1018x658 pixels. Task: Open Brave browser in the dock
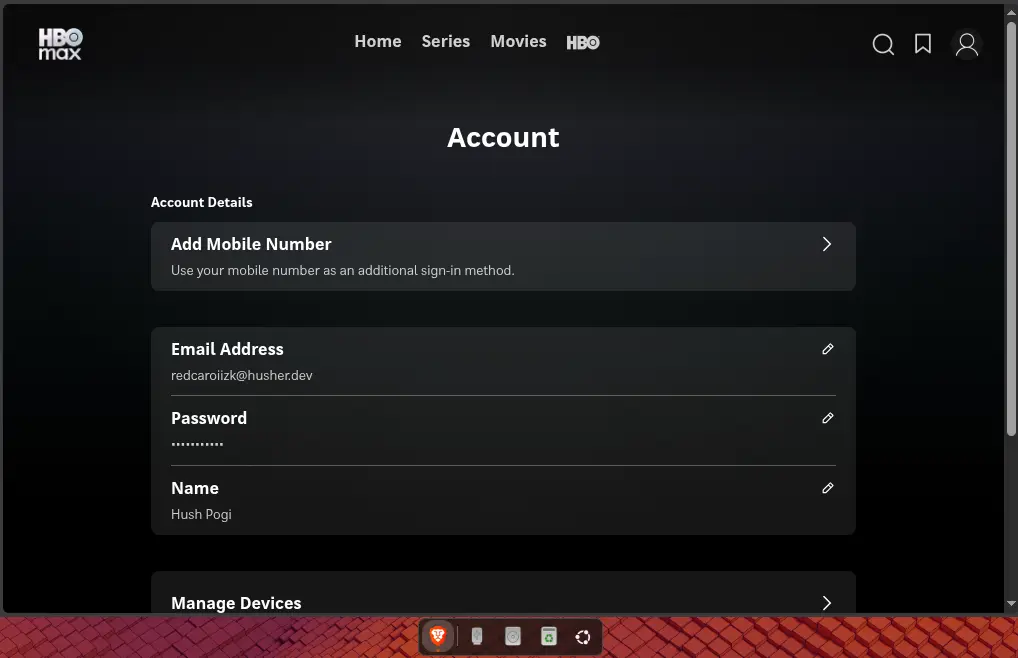(x=438, y=637)
